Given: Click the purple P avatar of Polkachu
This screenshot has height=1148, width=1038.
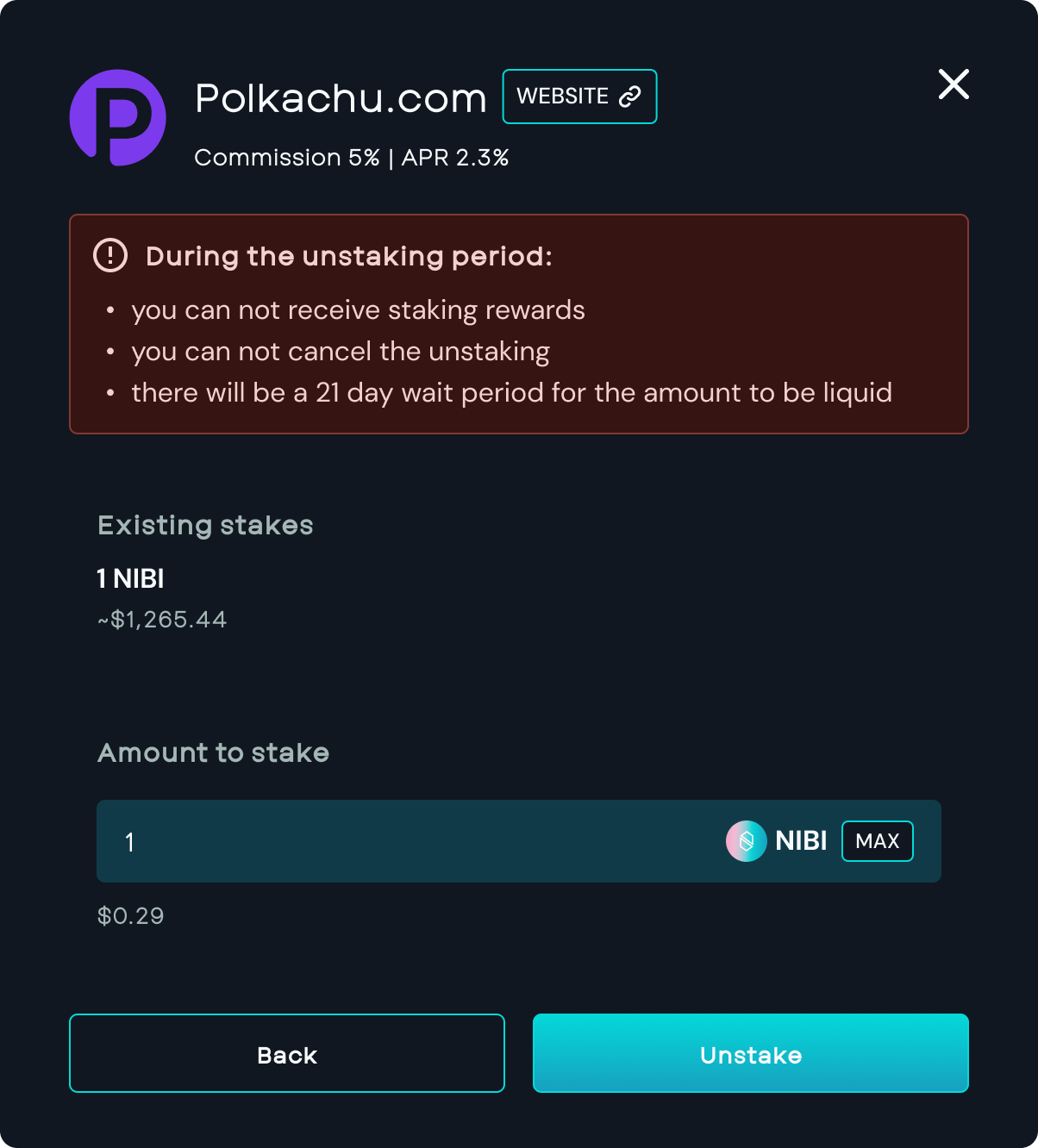Looking at the screenshot, I should coord(117,118).
